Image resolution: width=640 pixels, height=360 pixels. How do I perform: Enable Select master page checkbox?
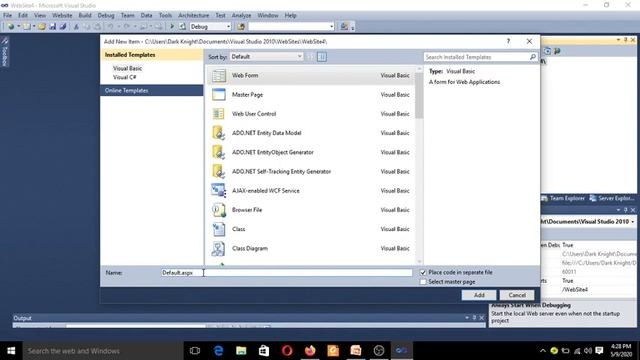[423, 282]
